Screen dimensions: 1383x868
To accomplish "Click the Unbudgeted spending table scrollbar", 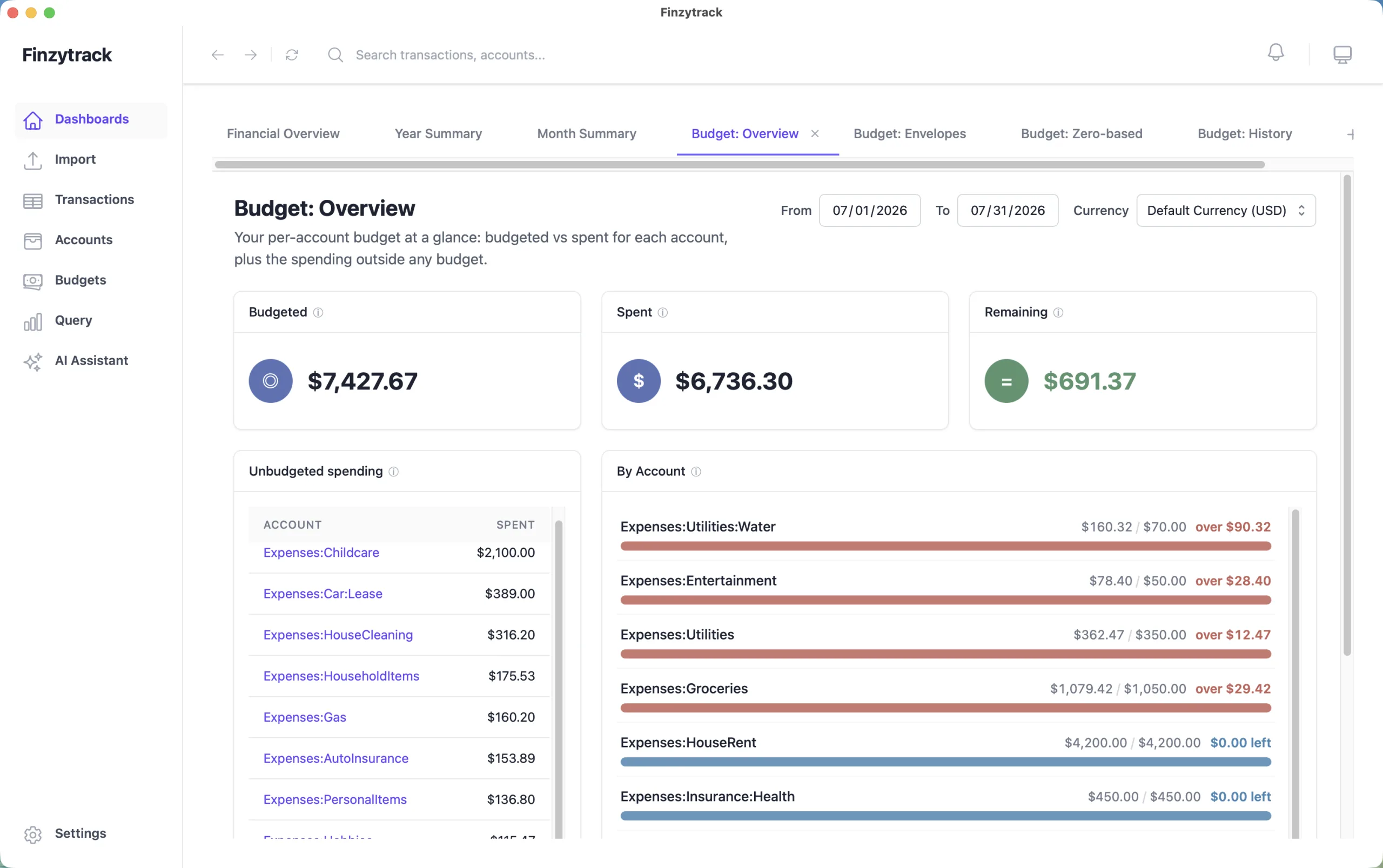I will [559, 680].
